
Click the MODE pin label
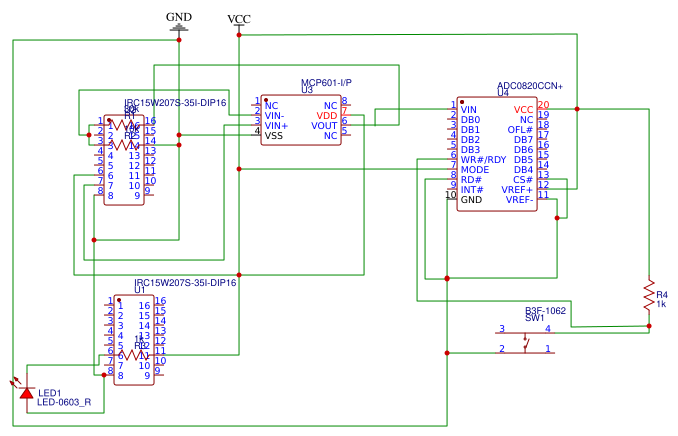coord(475,170)
